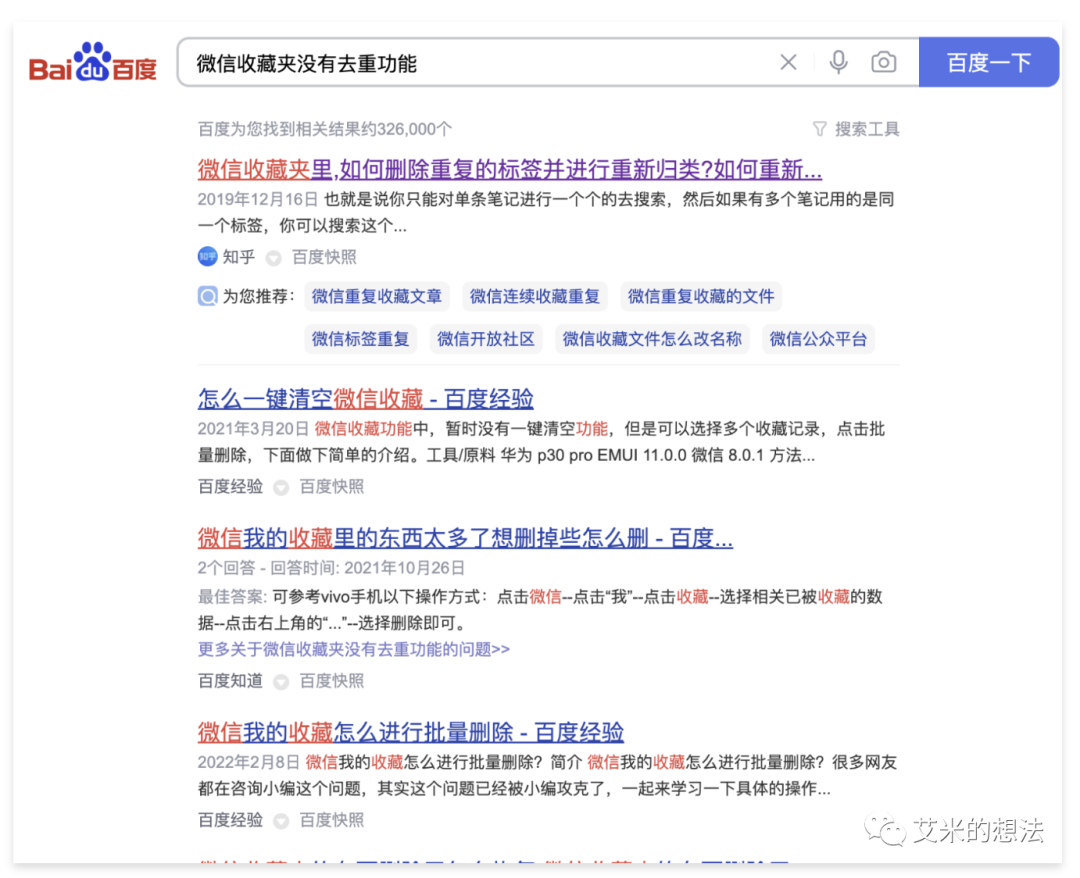Open result 微信我的收藏里的东西太多了想删掉些怎么删
The image size is (1080, 878).
[465, 537]
